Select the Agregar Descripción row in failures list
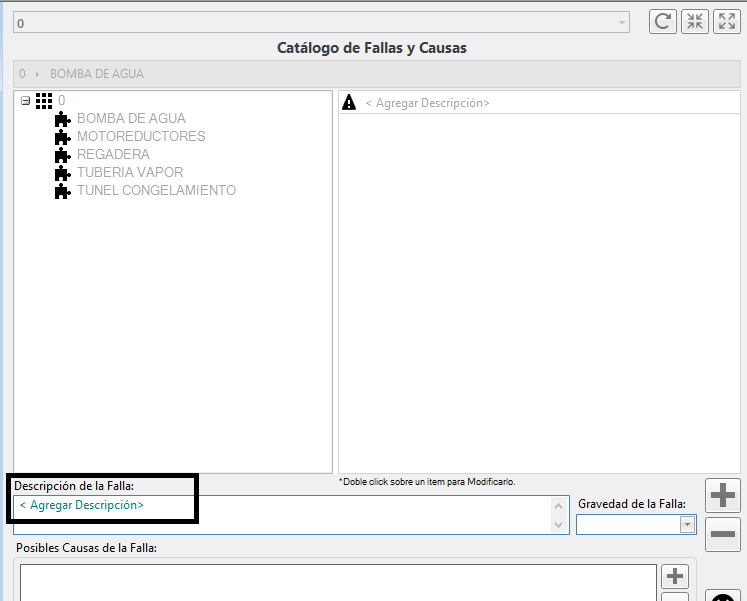 click(539, 103)
